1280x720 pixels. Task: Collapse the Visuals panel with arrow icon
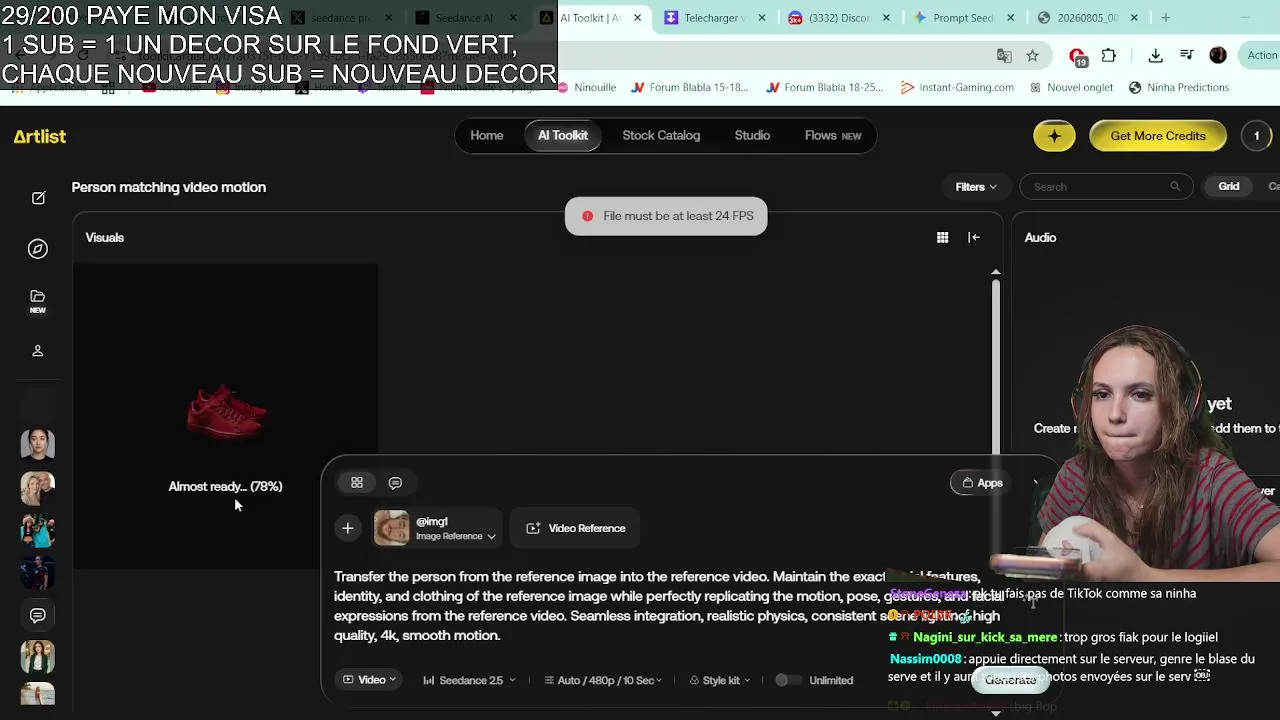click(974, 237)
